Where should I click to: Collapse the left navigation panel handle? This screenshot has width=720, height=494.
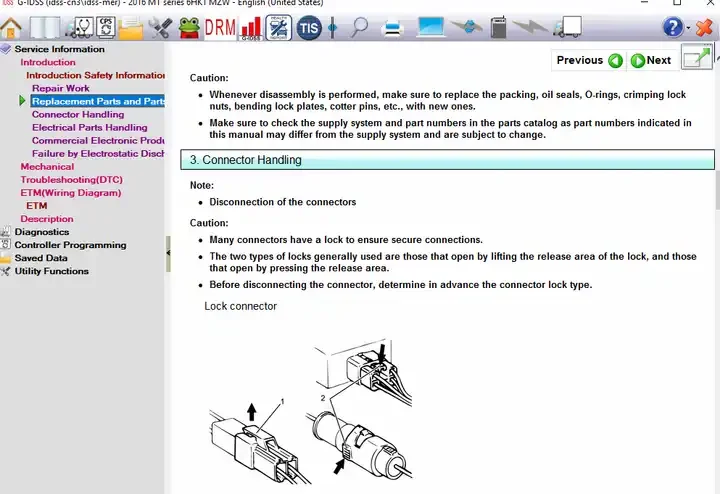coord(168,253)
